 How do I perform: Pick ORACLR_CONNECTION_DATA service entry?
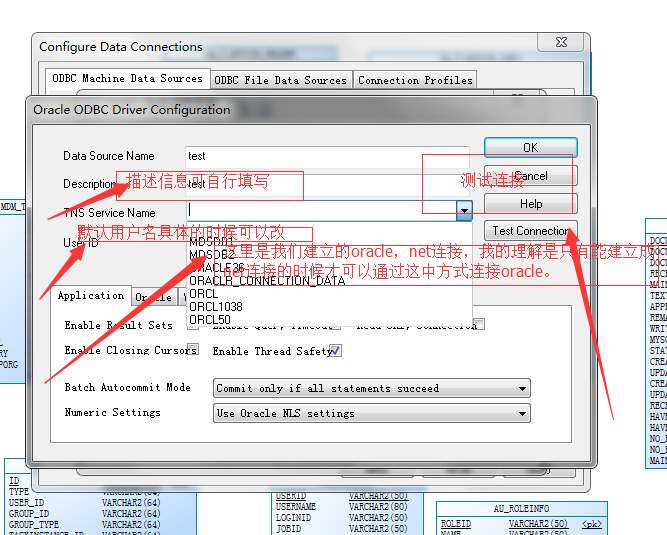tap(267, 281)
